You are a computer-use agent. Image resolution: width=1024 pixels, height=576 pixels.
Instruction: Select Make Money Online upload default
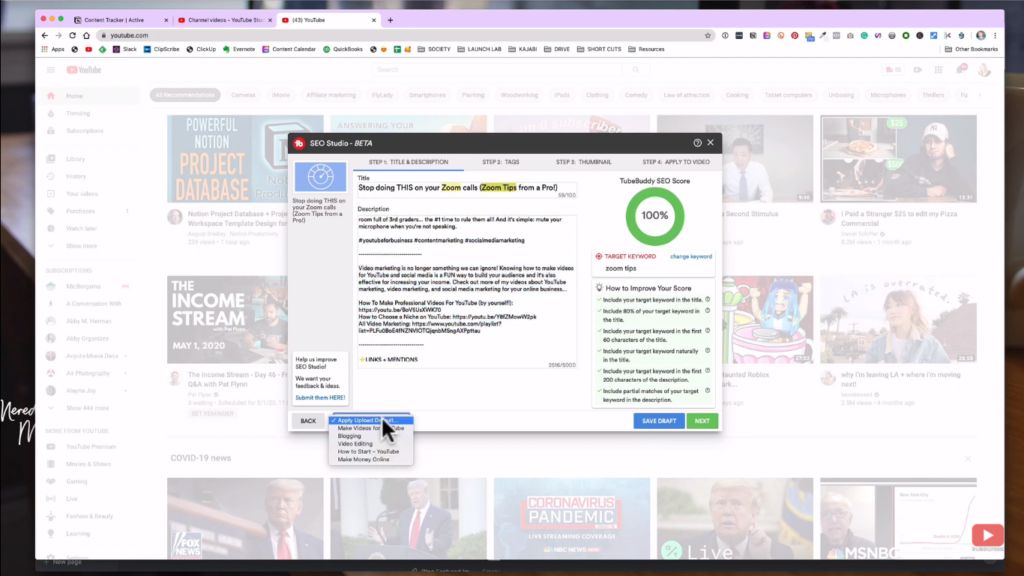point(372,460)
